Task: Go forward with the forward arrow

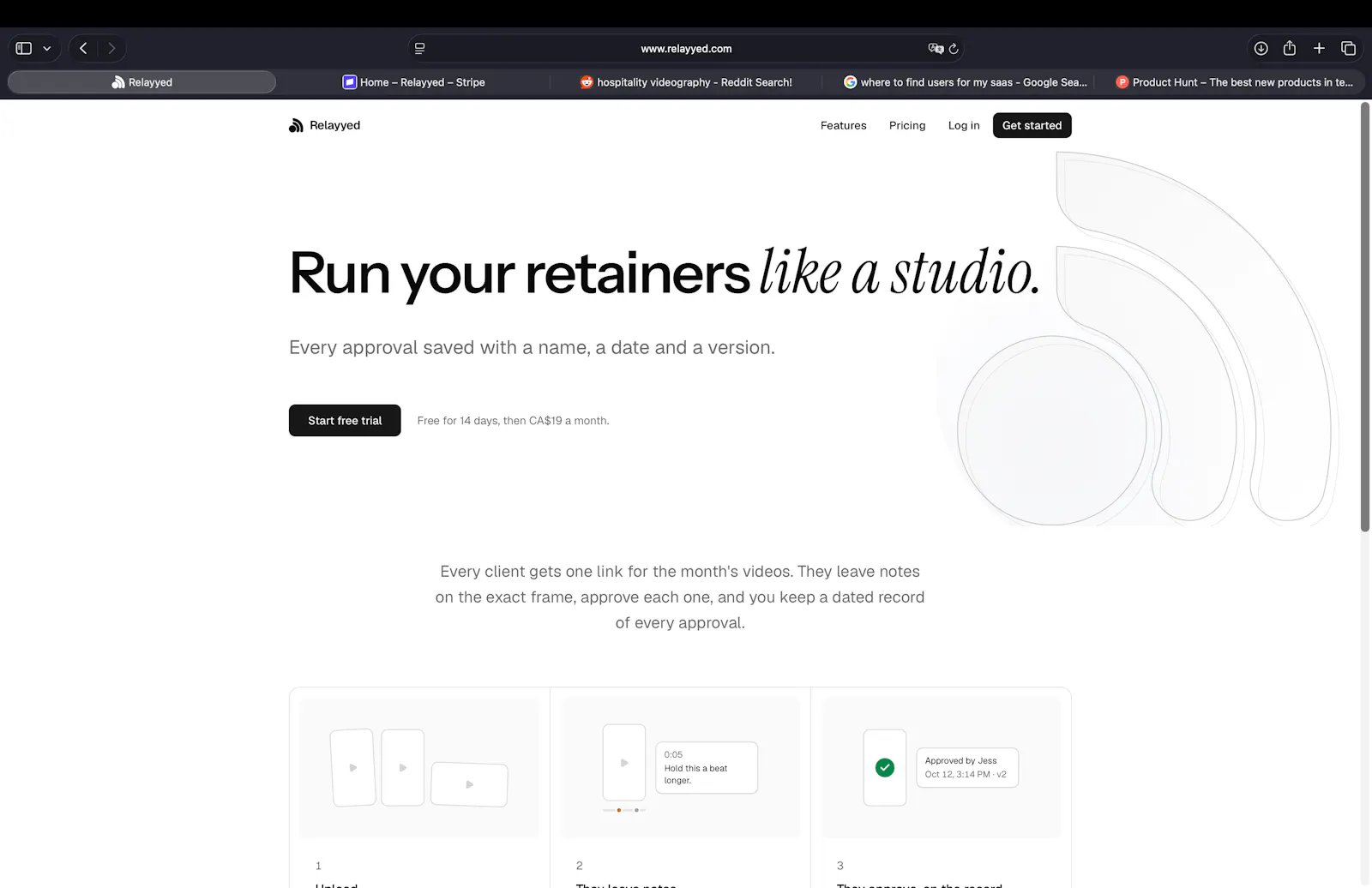Action: click(x=111, y=49)
